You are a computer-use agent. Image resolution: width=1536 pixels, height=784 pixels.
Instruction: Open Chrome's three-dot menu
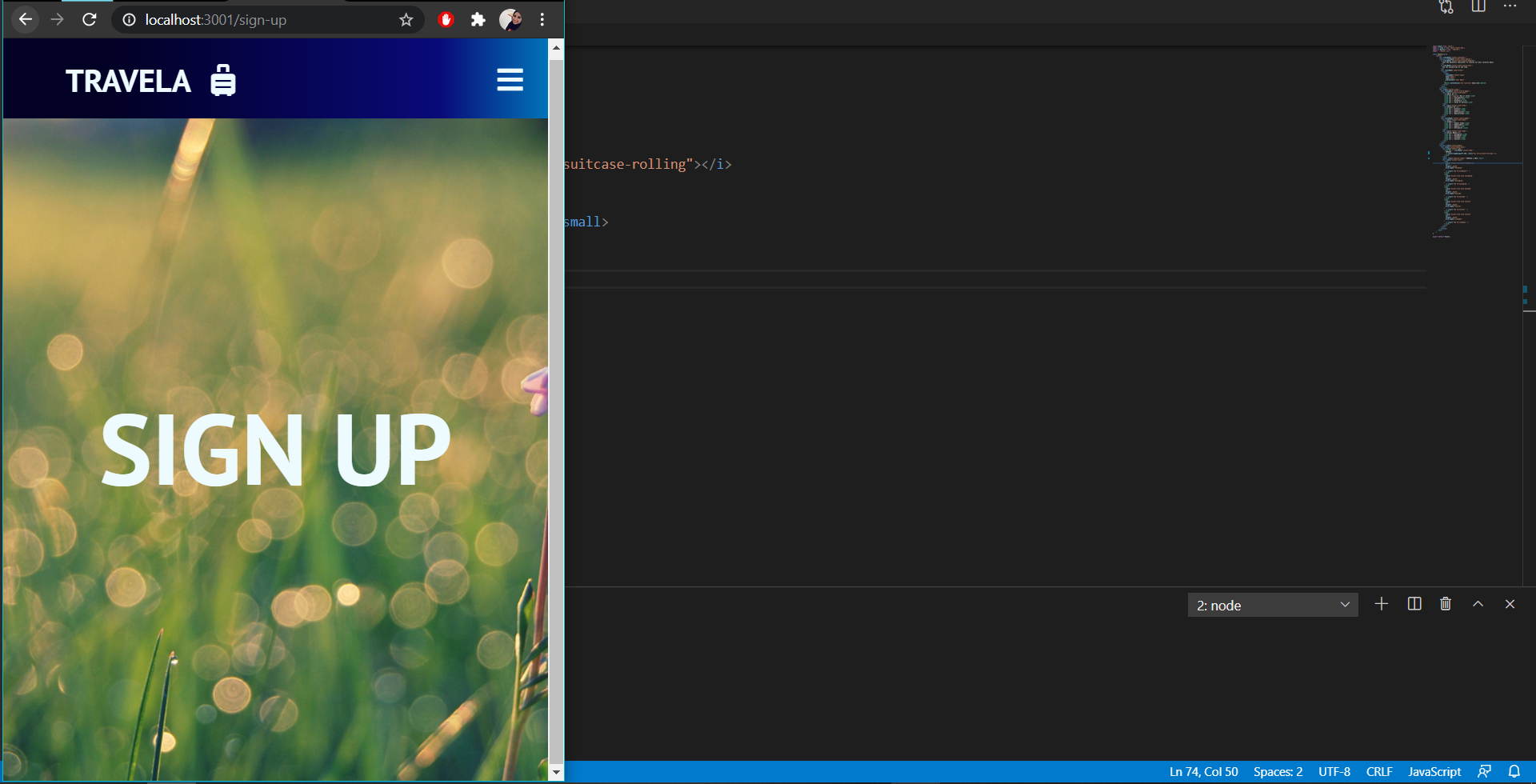coord(542,19)
